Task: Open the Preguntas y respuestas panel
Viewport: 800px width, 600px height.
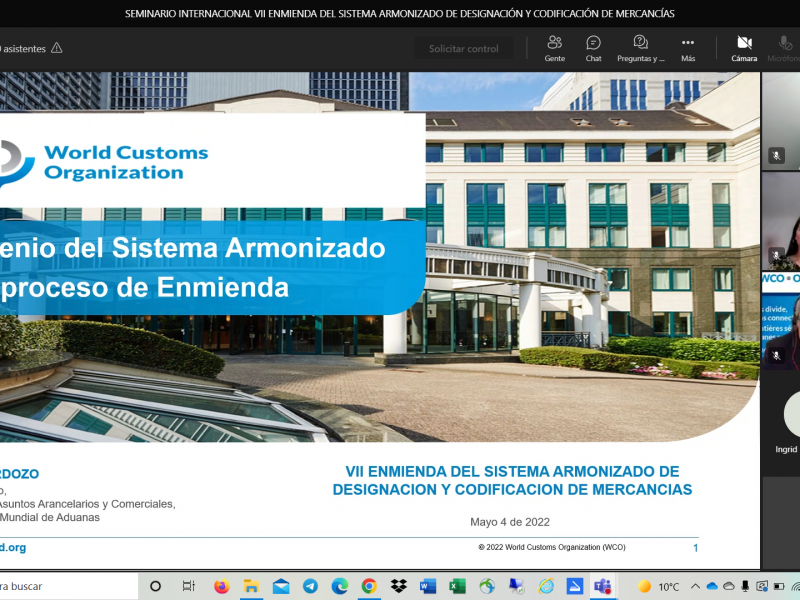Action: pos(641,48)
